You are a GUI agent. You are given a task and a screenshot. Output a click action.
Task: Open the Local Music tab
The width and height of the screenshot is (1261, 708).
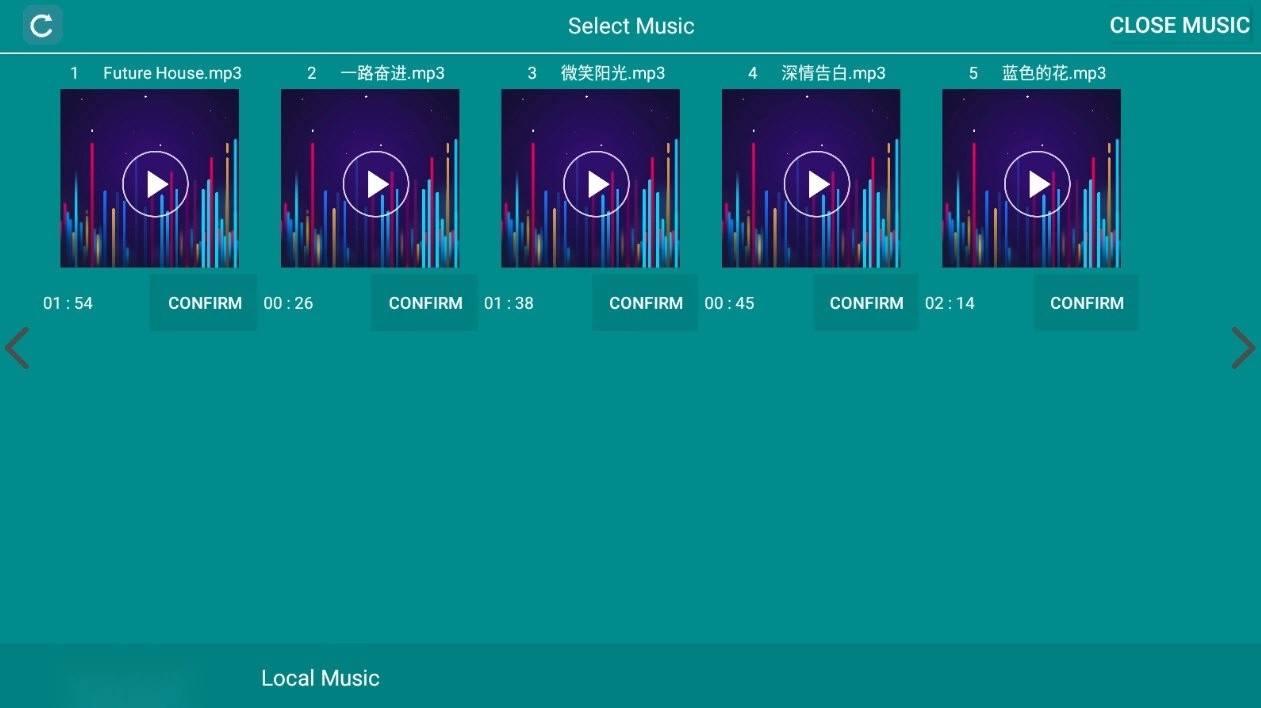click(x=320, y=678)
